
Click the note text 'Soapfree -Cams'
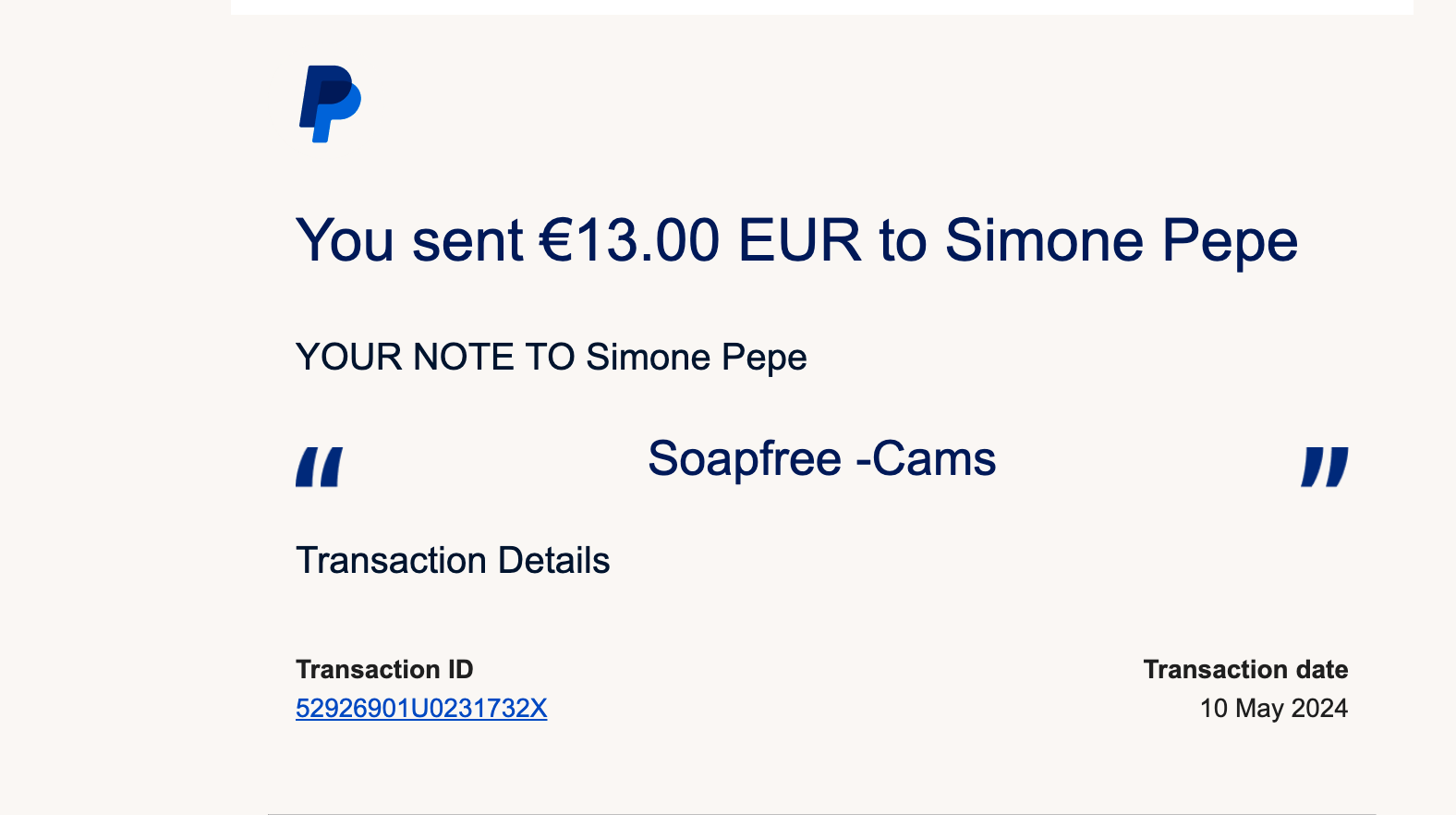(x=822, y=459)
